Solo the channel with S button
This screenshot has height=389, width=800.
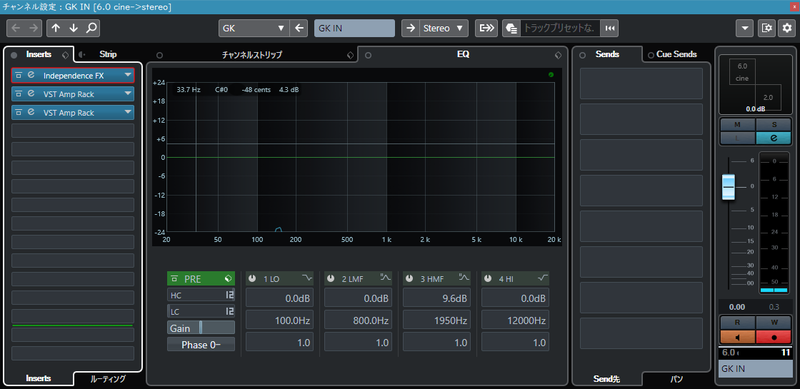coord(774,125)
